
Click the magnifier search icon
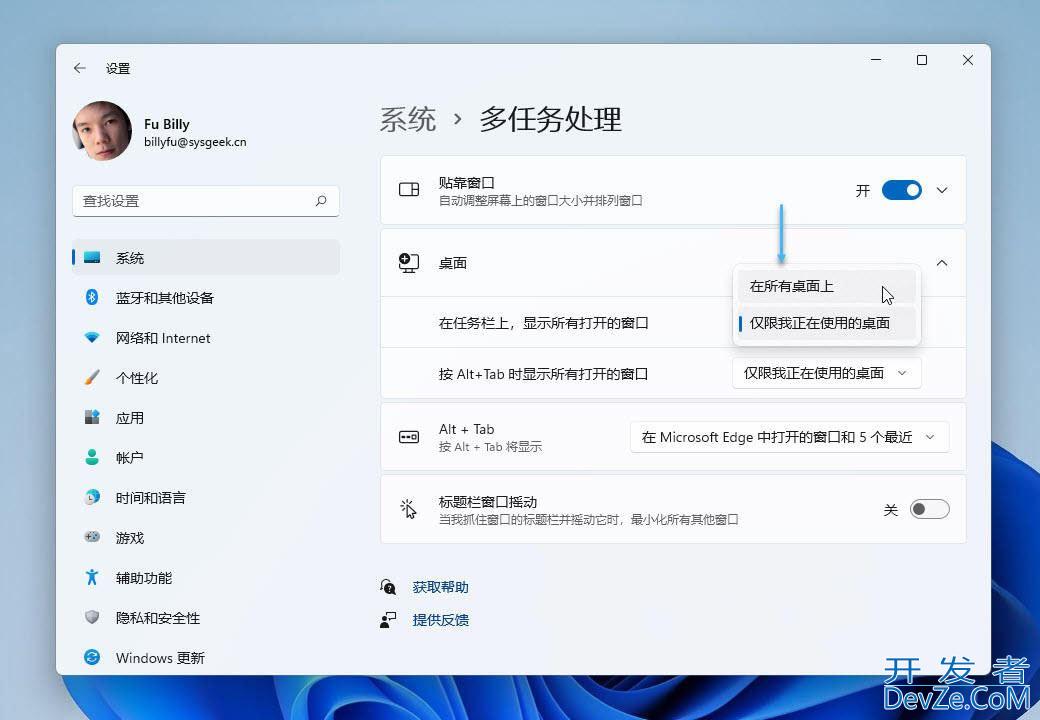click(x=321, y=200)
